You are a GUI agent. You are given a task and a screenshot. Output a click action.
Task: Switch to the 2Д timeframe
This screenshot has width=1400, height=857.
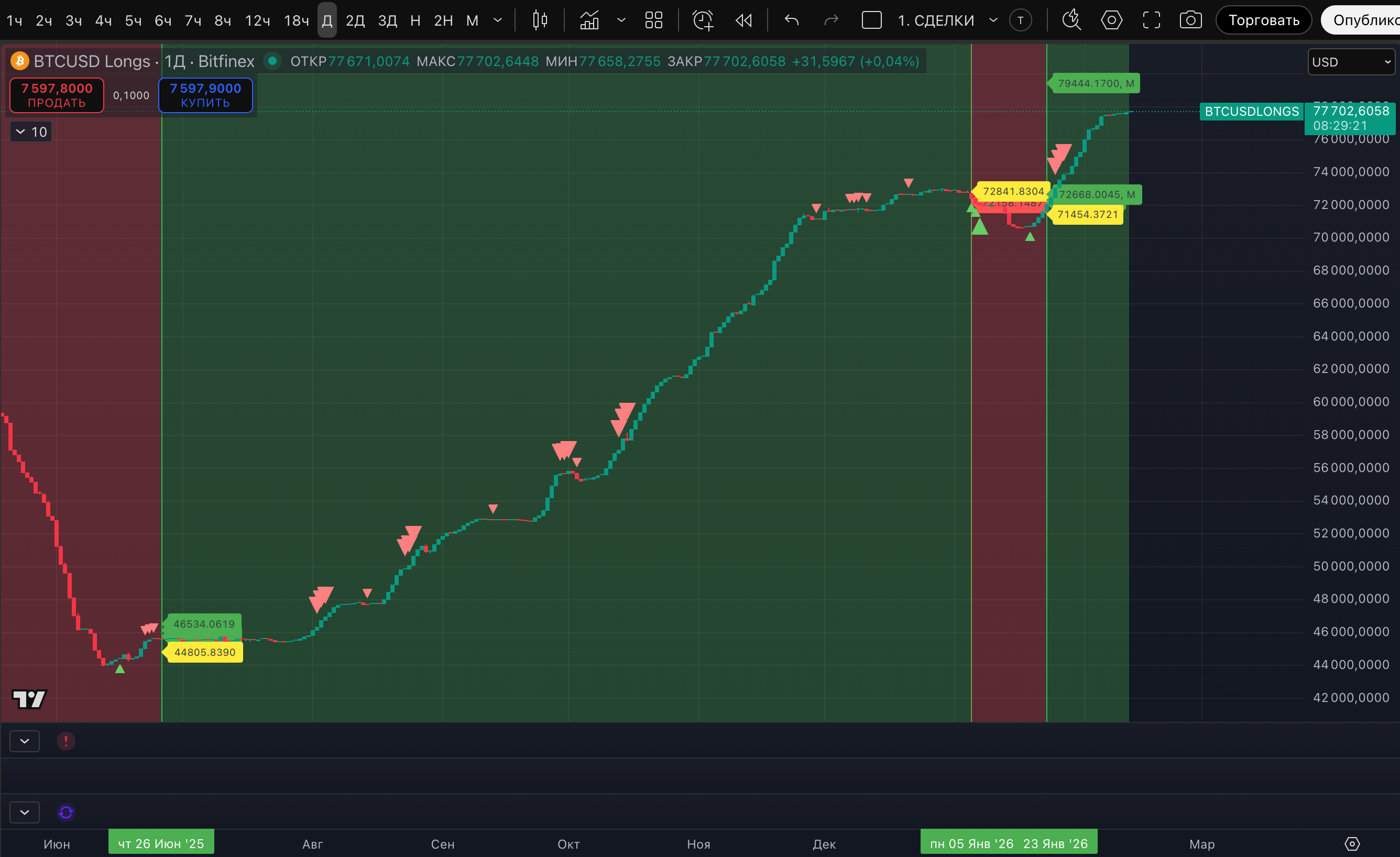355,20
